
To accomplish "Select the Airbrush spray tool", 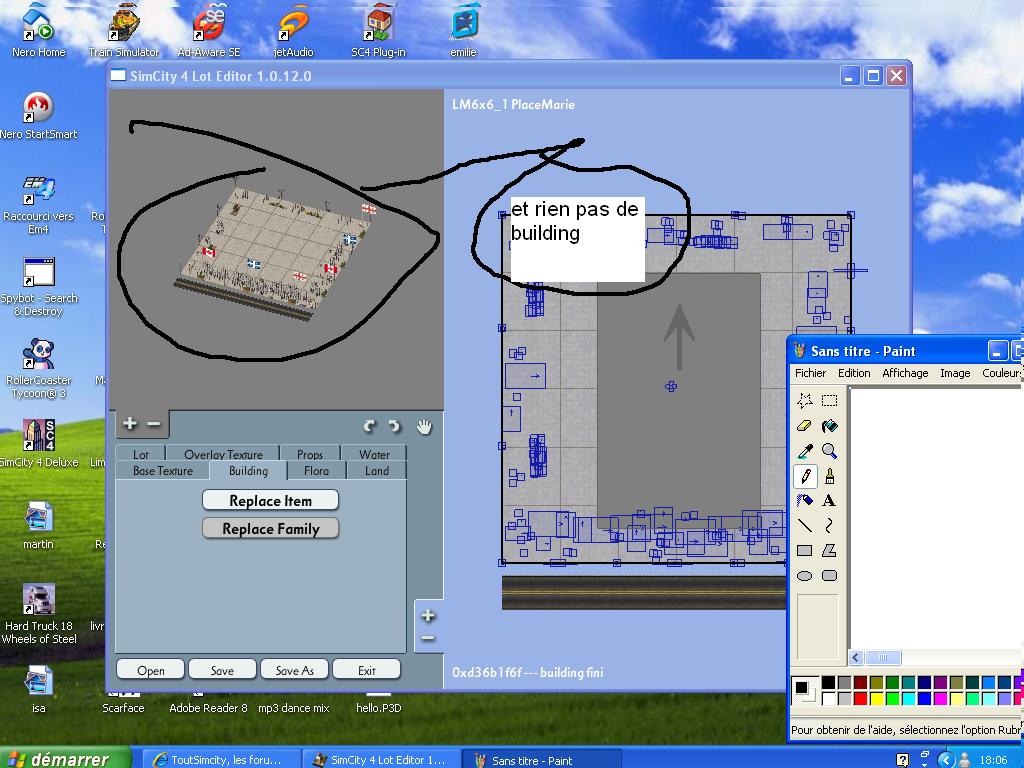I will pyautogui.click(x=805, y=501).
